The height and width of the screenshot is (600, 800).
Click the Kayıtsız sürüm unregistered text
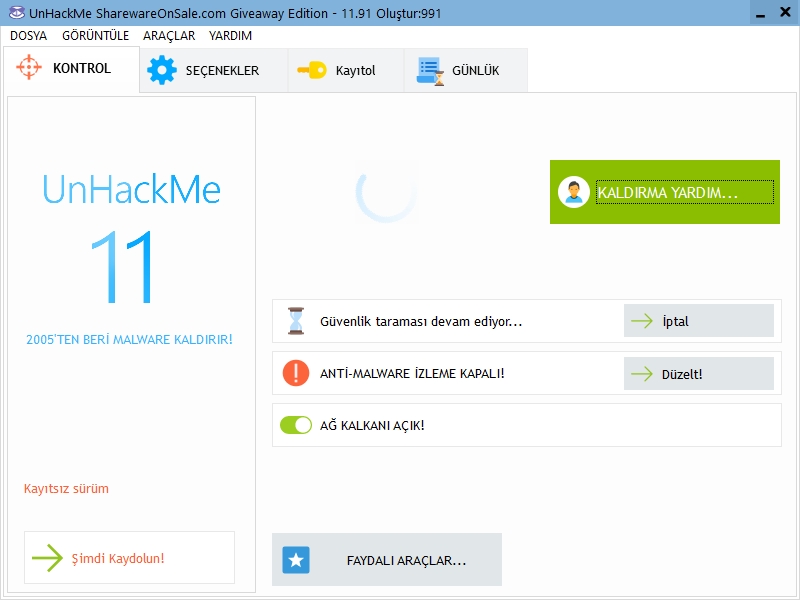66,489
